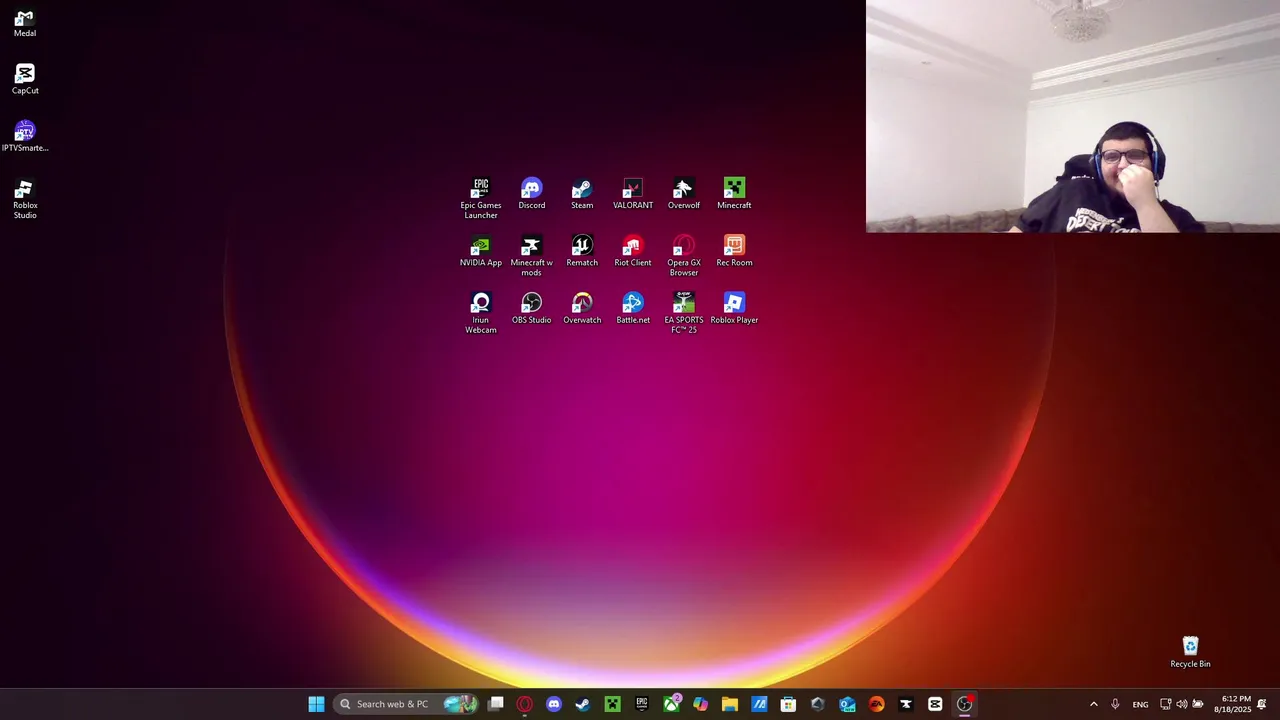This screenshot has width=1280, height=720.
Task: Select the Minecraft desktop shortcut
Action: coord(734,194)
